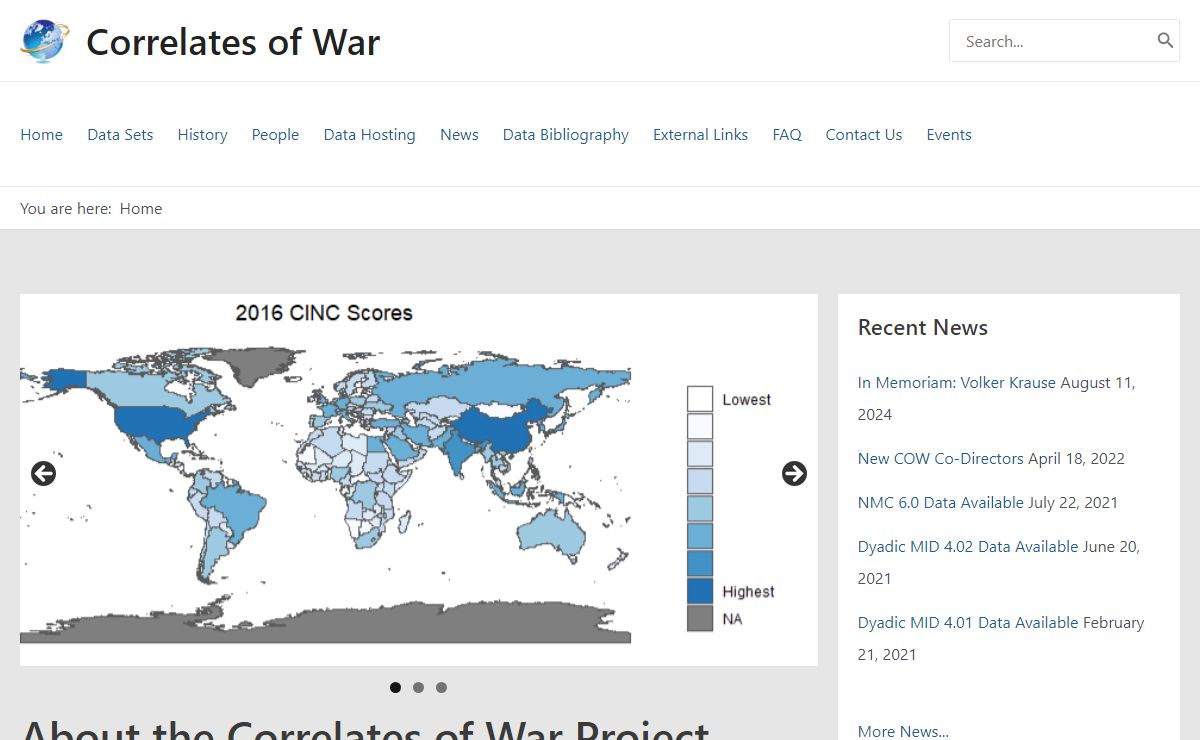
Task: Click the Correlates of War site title
Action: (x=233, y=42)
